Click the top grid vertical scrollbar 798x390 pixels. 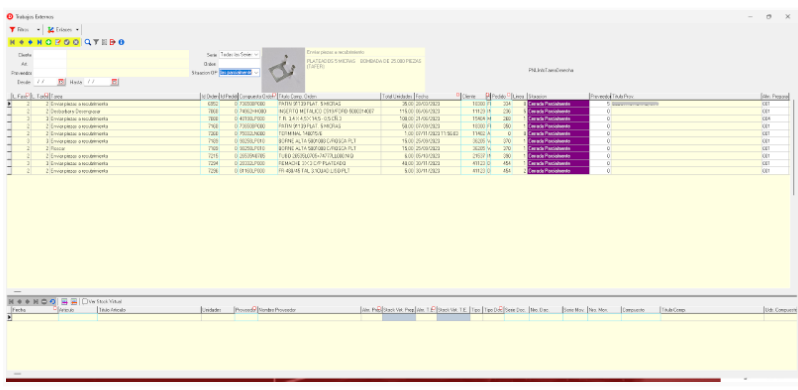click(793, 148)
